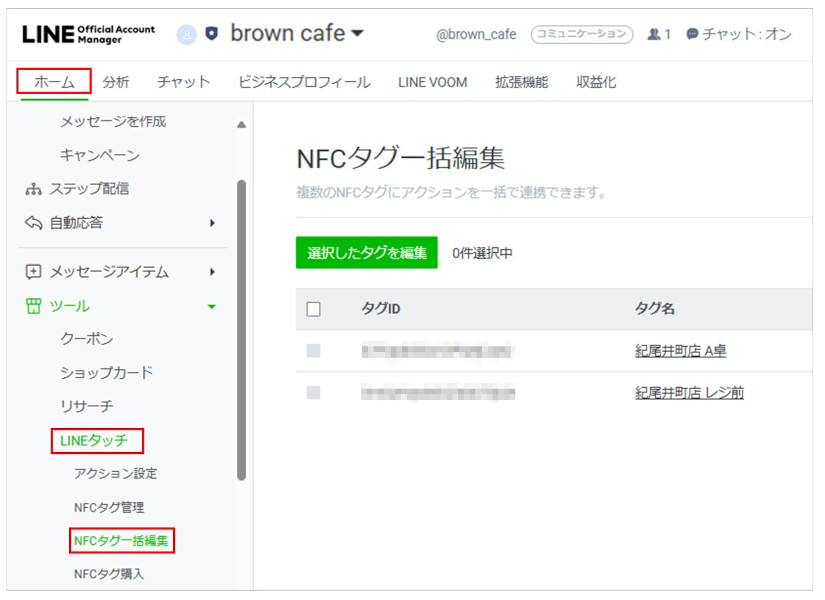
Task: Open Step delivery via its hierarchy icon
Action: pyautogui.click(x=34, y=189)
